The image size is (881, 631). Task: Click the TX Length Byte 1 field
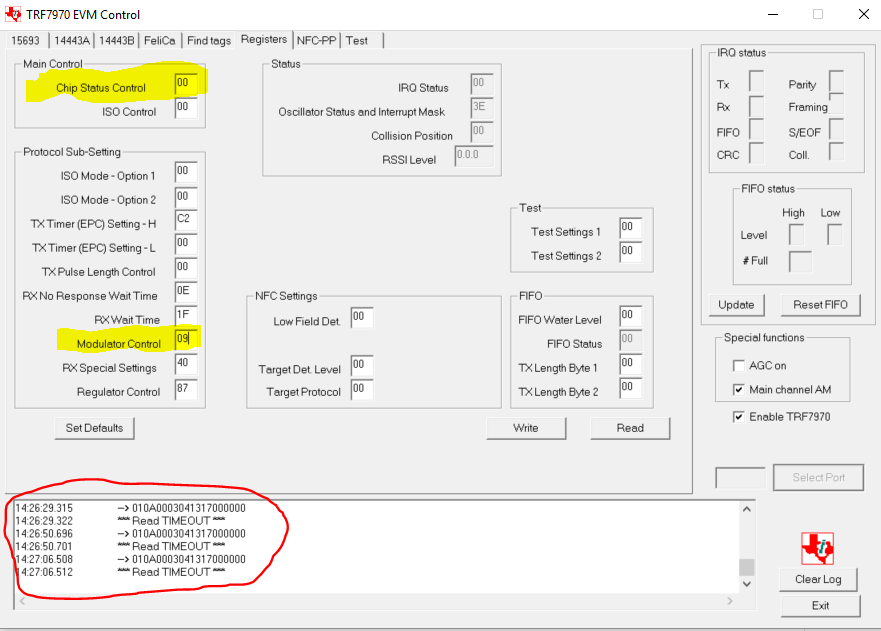(630, 364)
